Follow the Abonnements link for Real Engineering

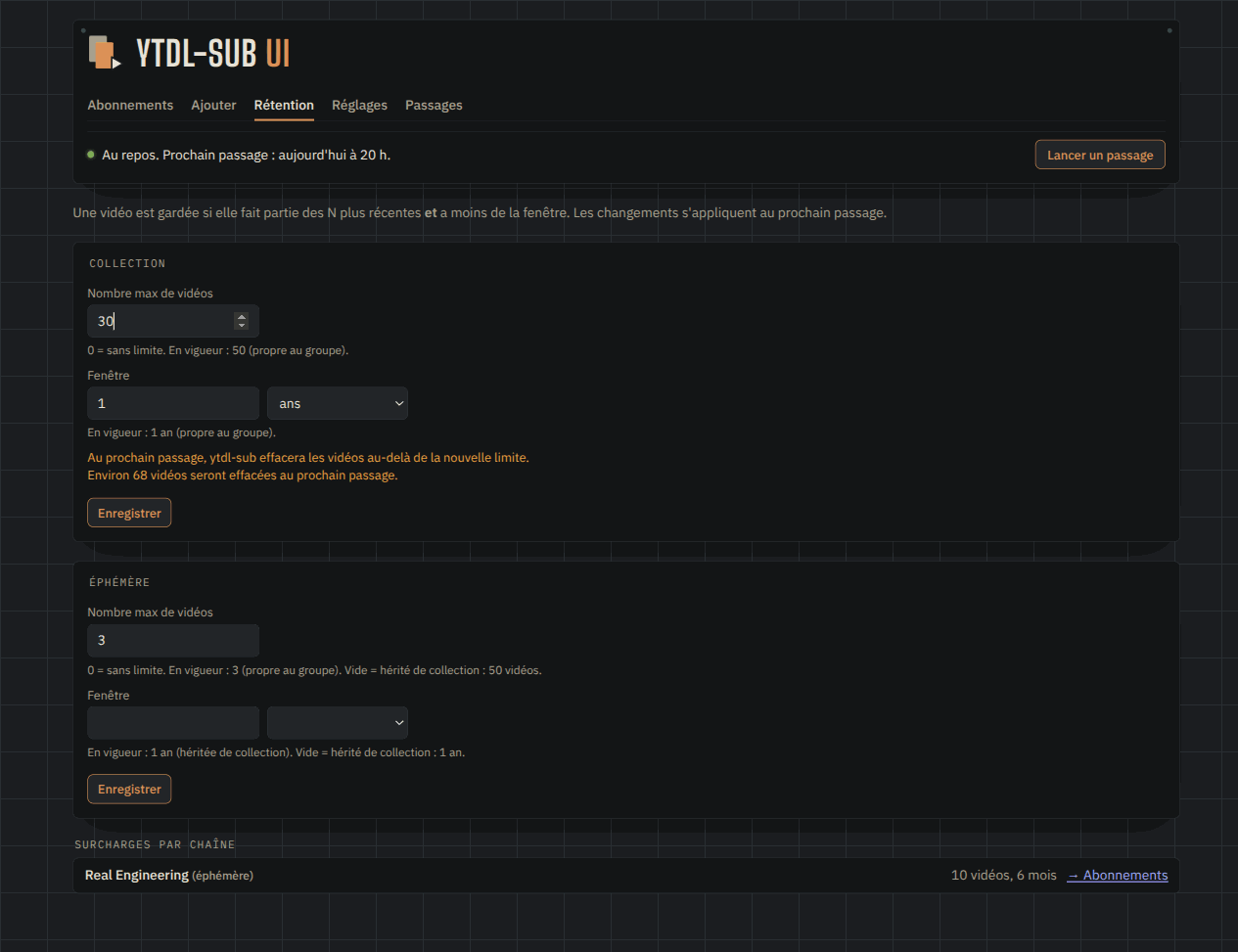click(x=1118, y=876)
